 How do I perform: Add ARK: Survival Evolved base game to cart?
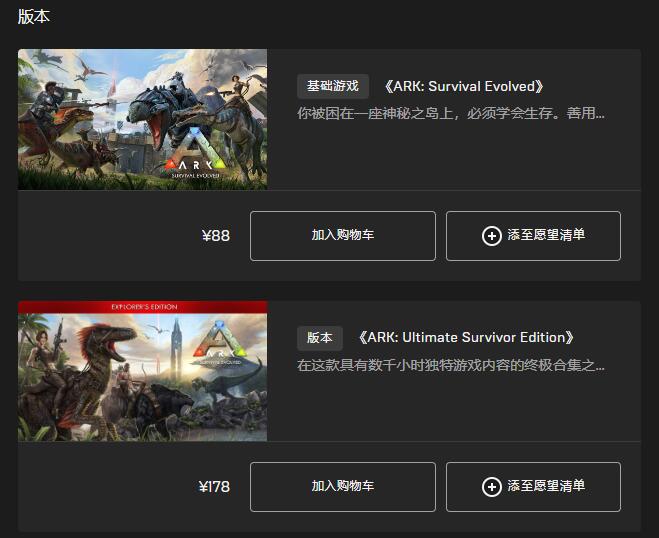click(x=343, y=236)
